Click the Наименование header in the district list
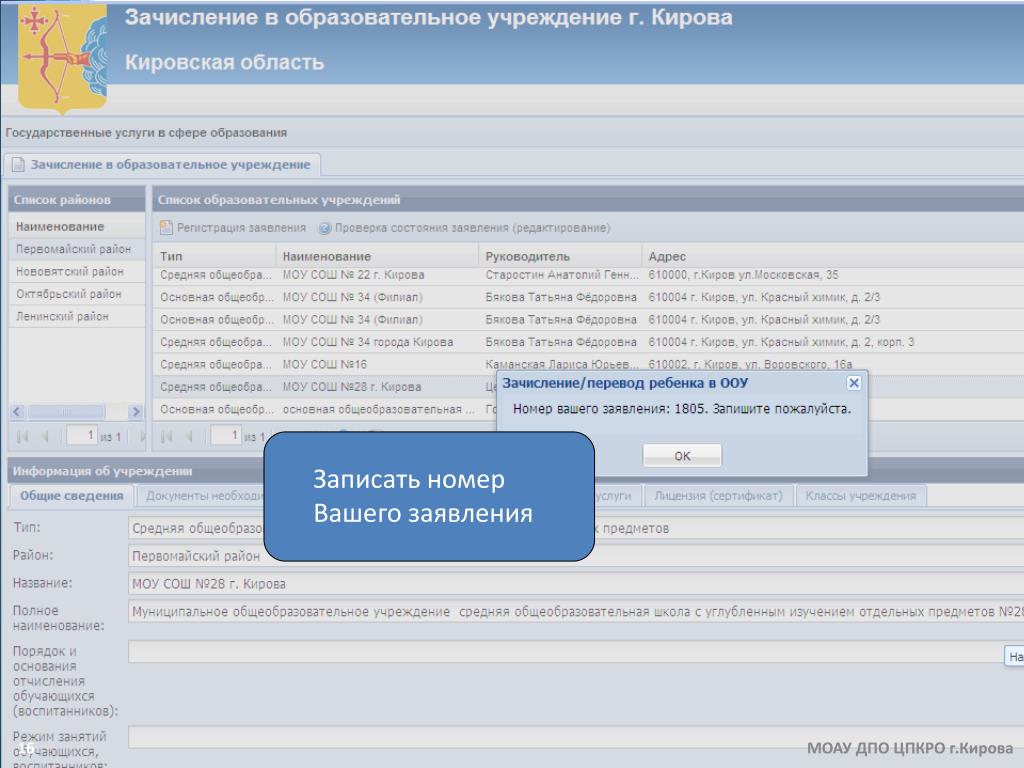The height and width of the screenshot is (768, 1024). (x=76, y=227)
